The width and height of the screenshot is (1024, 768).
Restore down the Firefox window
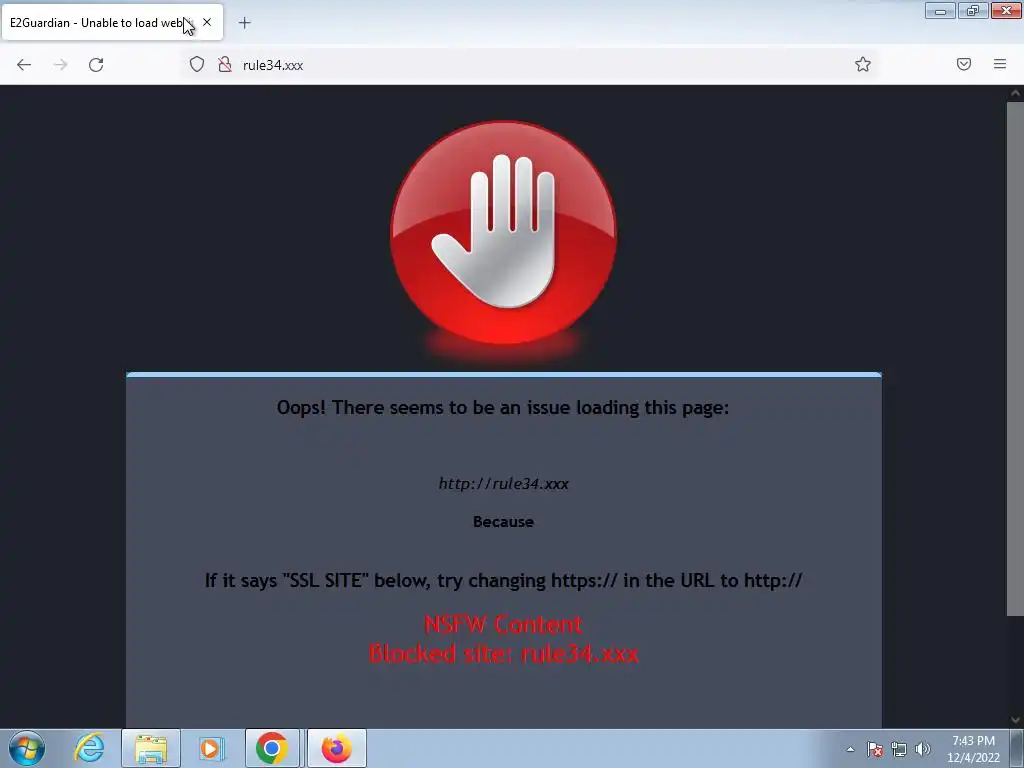point(973,11)
